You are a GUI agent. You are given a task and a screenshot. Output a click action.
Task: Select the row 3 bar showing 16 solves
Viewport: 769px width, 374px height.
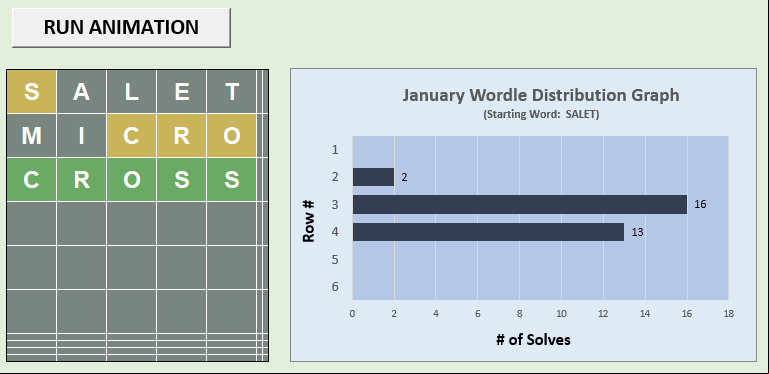pos(520,204)
